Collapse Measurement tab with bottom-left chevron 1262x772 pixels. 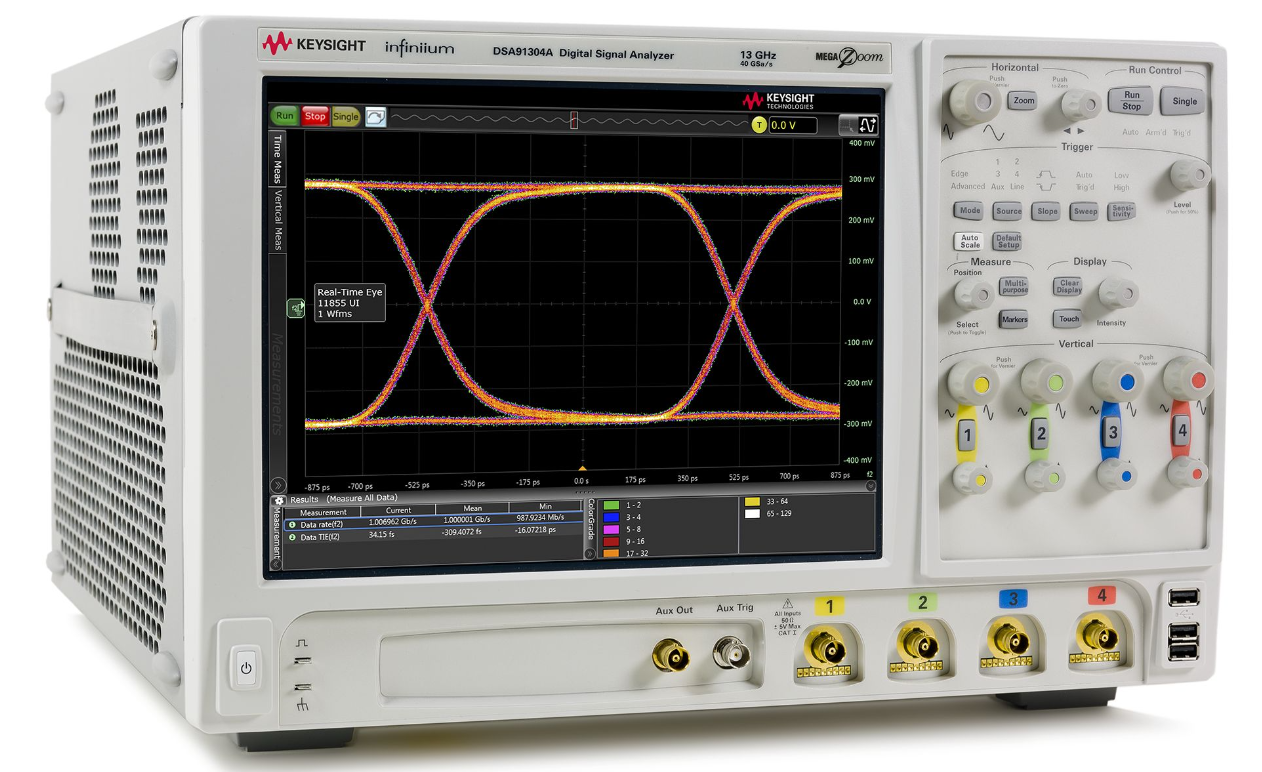[x=278, y=564]
